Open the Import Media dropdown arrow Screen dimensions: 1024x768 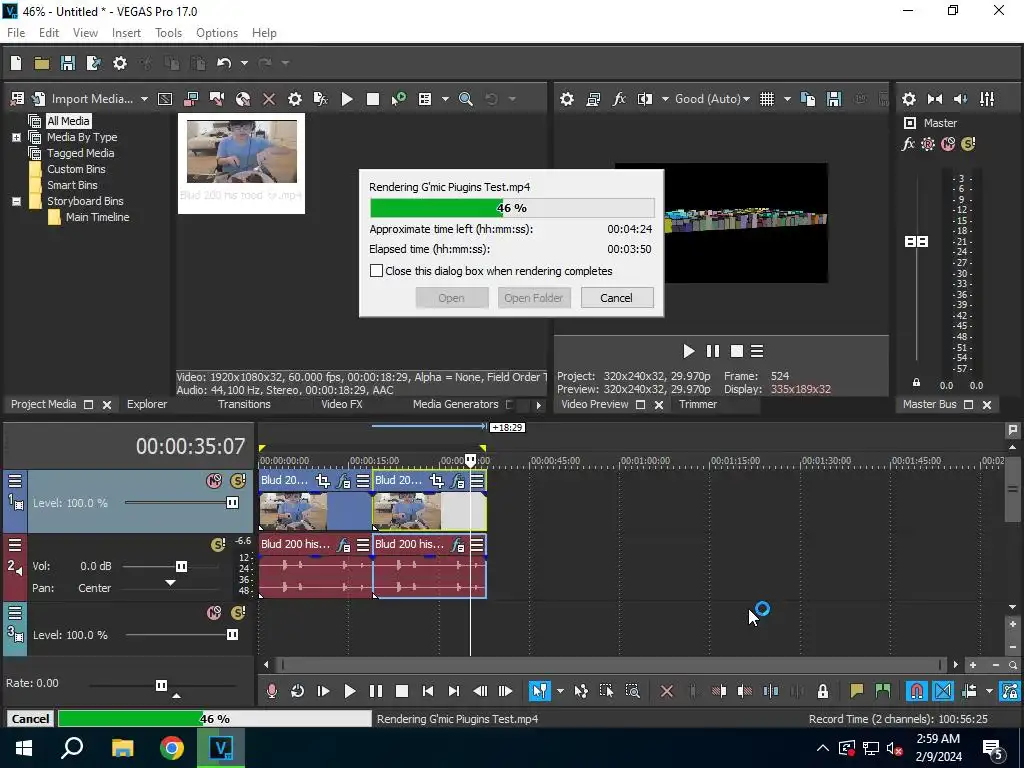pyautogui.click(x=144, y=99)
